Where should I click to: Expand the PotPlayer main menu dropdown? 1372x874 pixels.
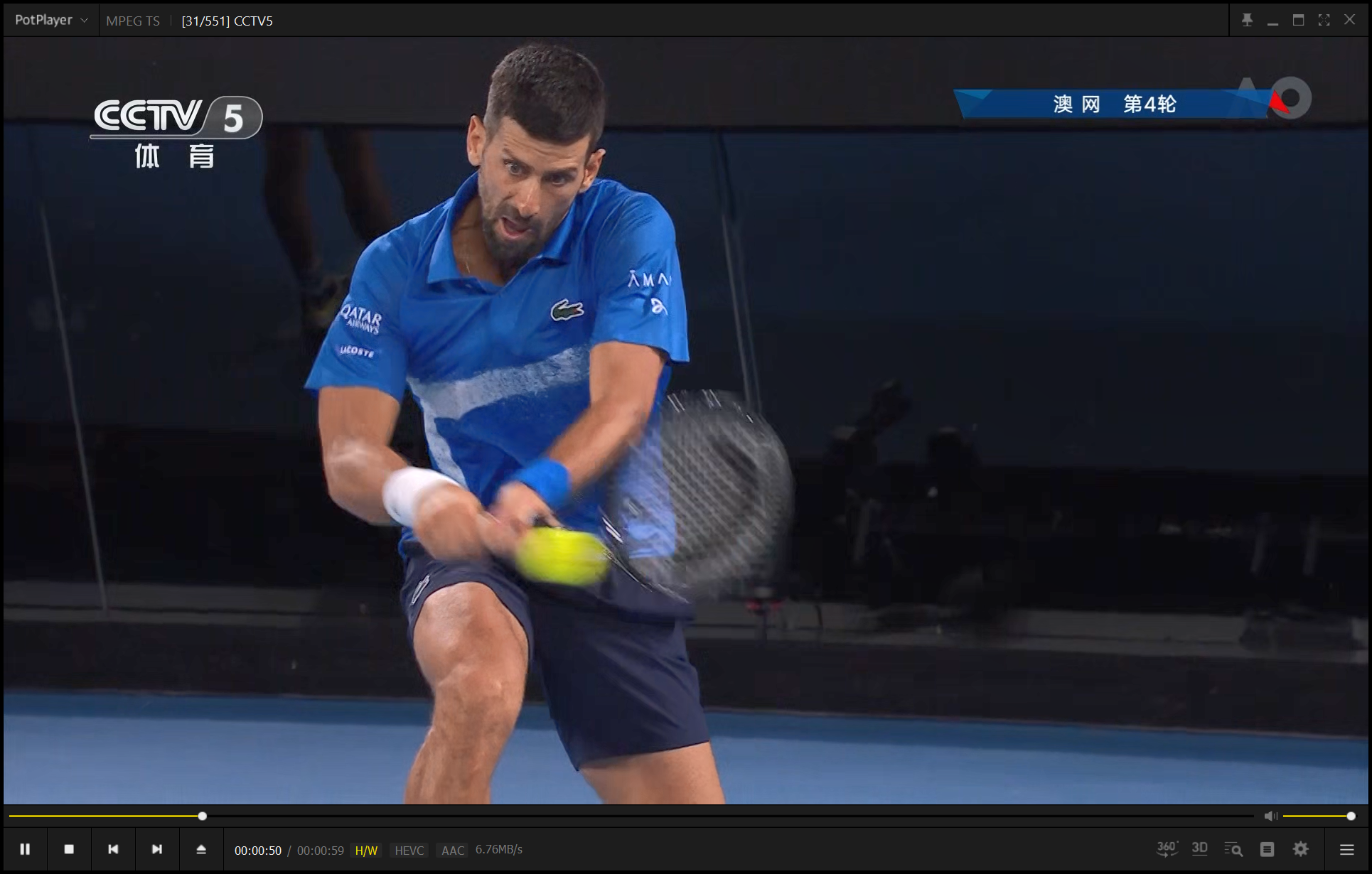pos(51,20)
